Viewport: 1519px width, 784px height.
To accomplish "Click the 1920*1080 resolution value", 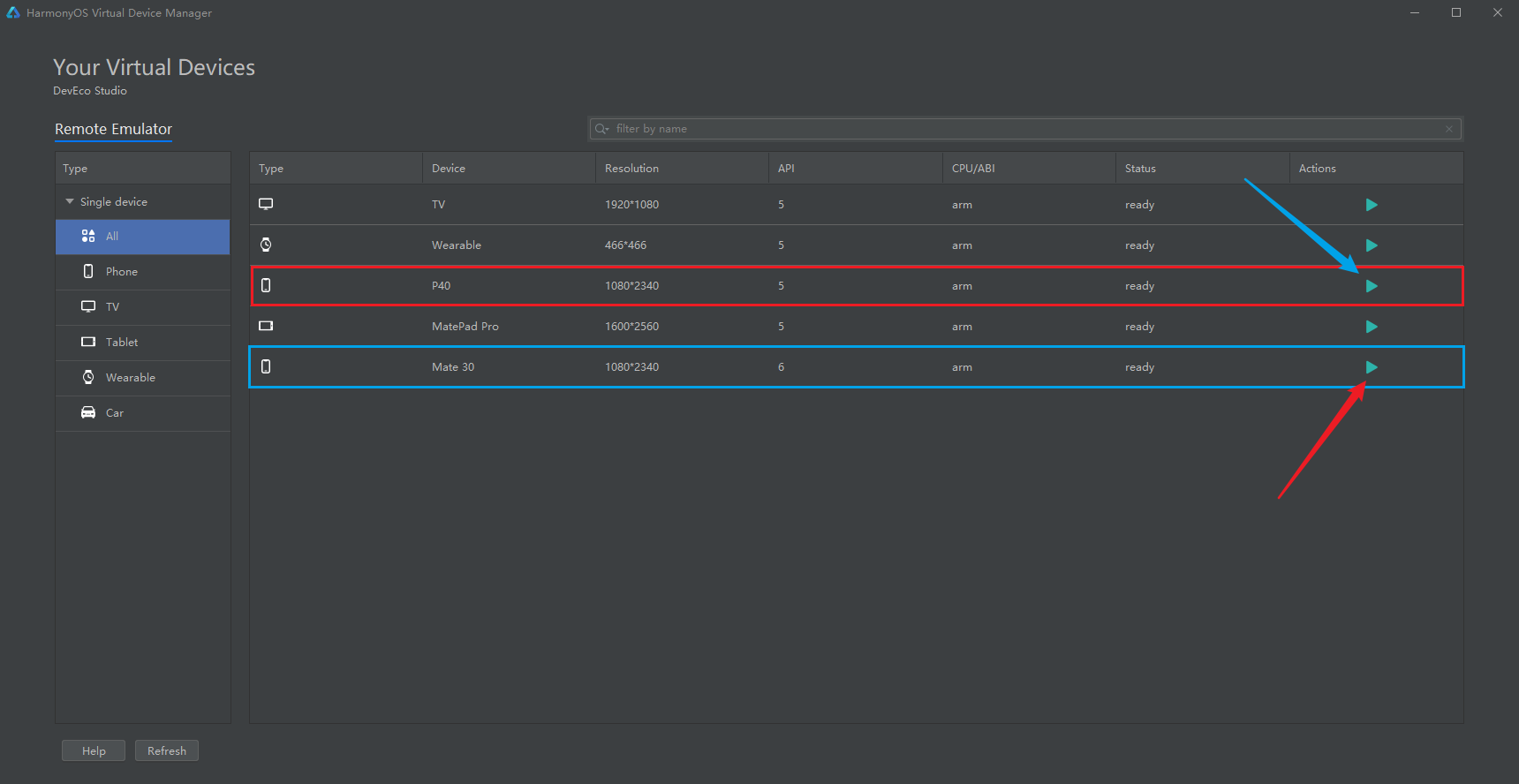I will coord(631,205).
